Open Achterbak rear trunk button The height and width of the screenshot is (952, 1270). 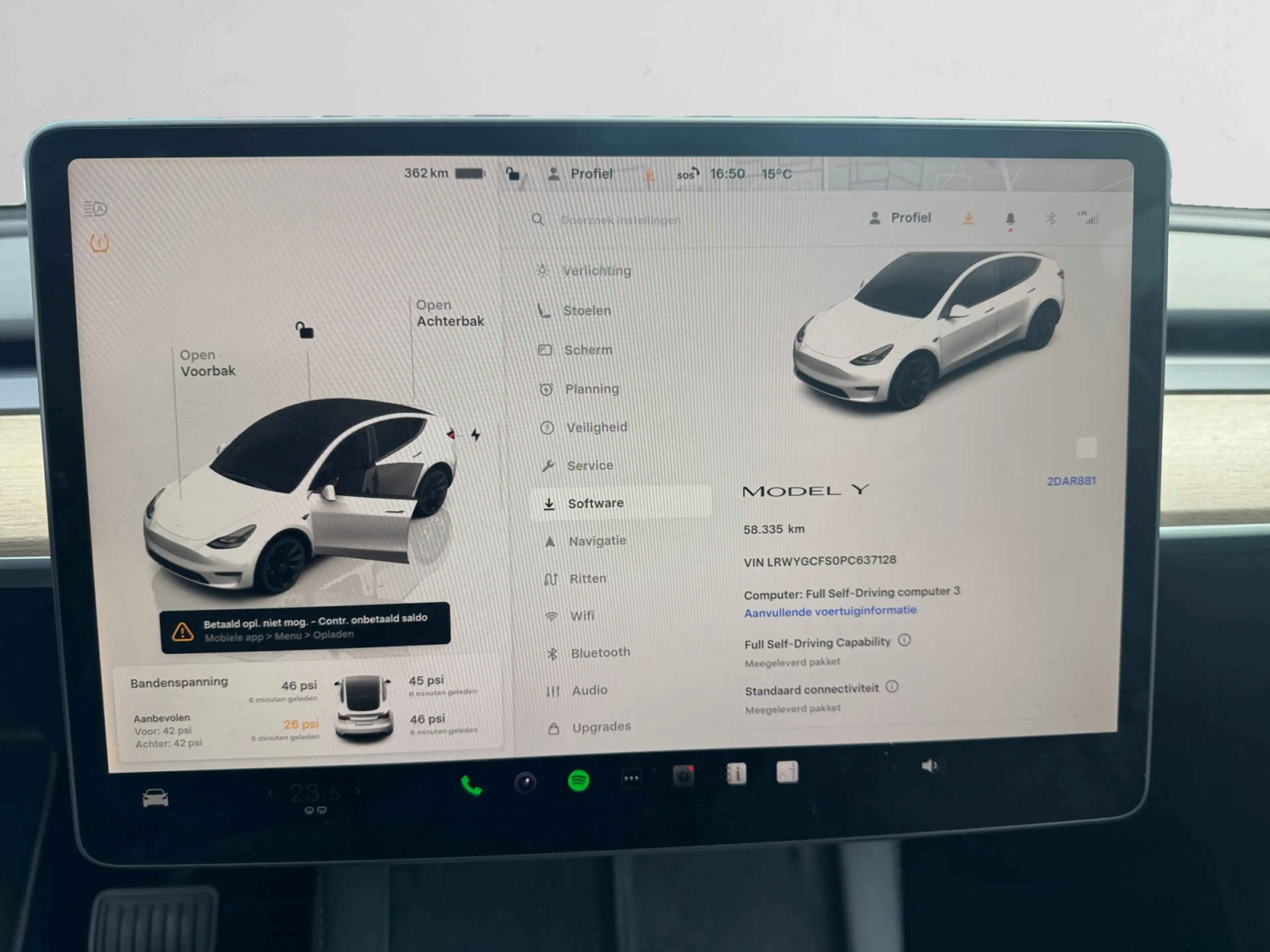click(450, 313)
